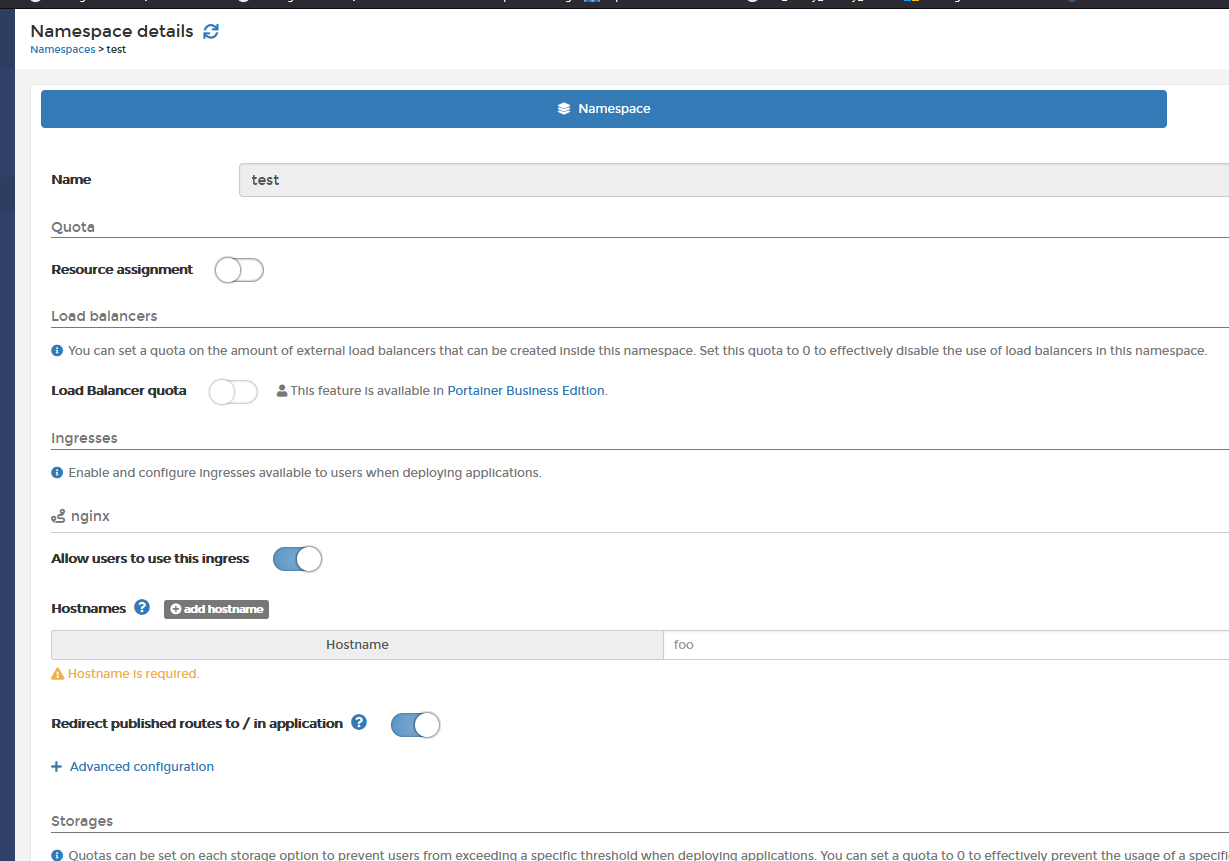Screen dimensions: 1229x861
Task: Expand the Advanced configuration section
Action: [132, 766]
